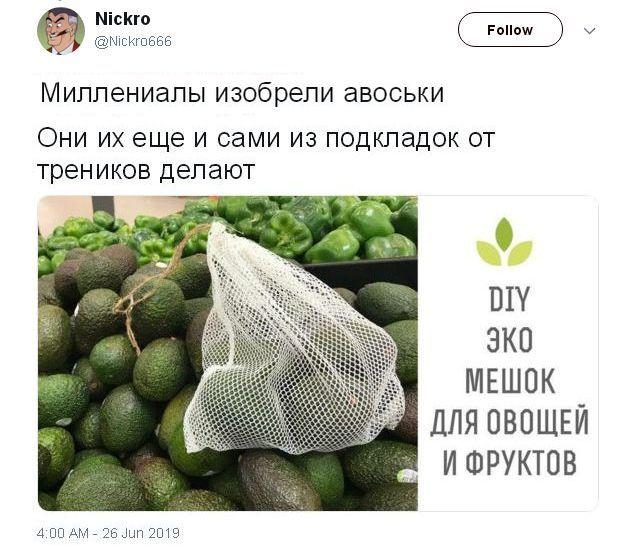636x552 pixels.
Task: Open the mesh bag photo
Action: coord(228,353)
